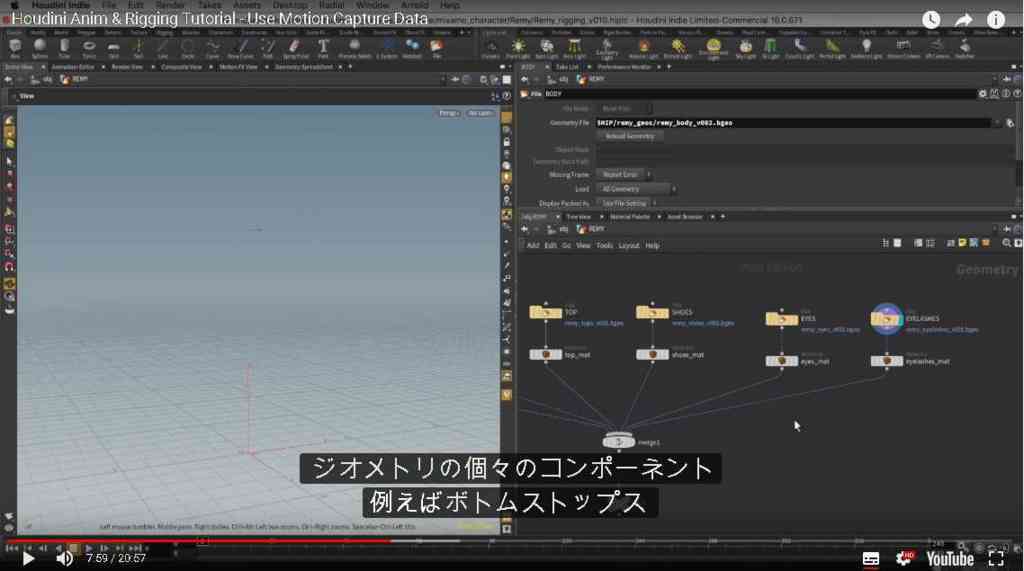Select the top_mat material node
1024x571 pixels.
(546, 355)
